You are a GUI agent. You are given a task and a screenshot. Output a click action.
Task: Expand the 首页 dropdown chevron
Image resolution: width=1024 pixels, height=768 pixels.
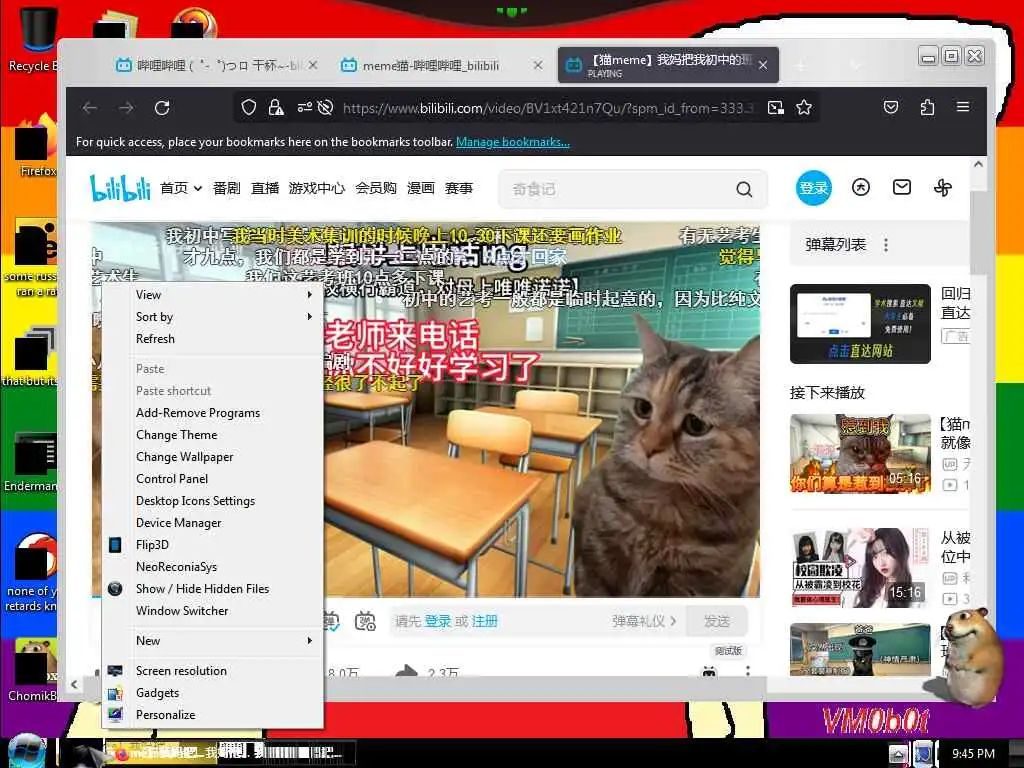197,189
